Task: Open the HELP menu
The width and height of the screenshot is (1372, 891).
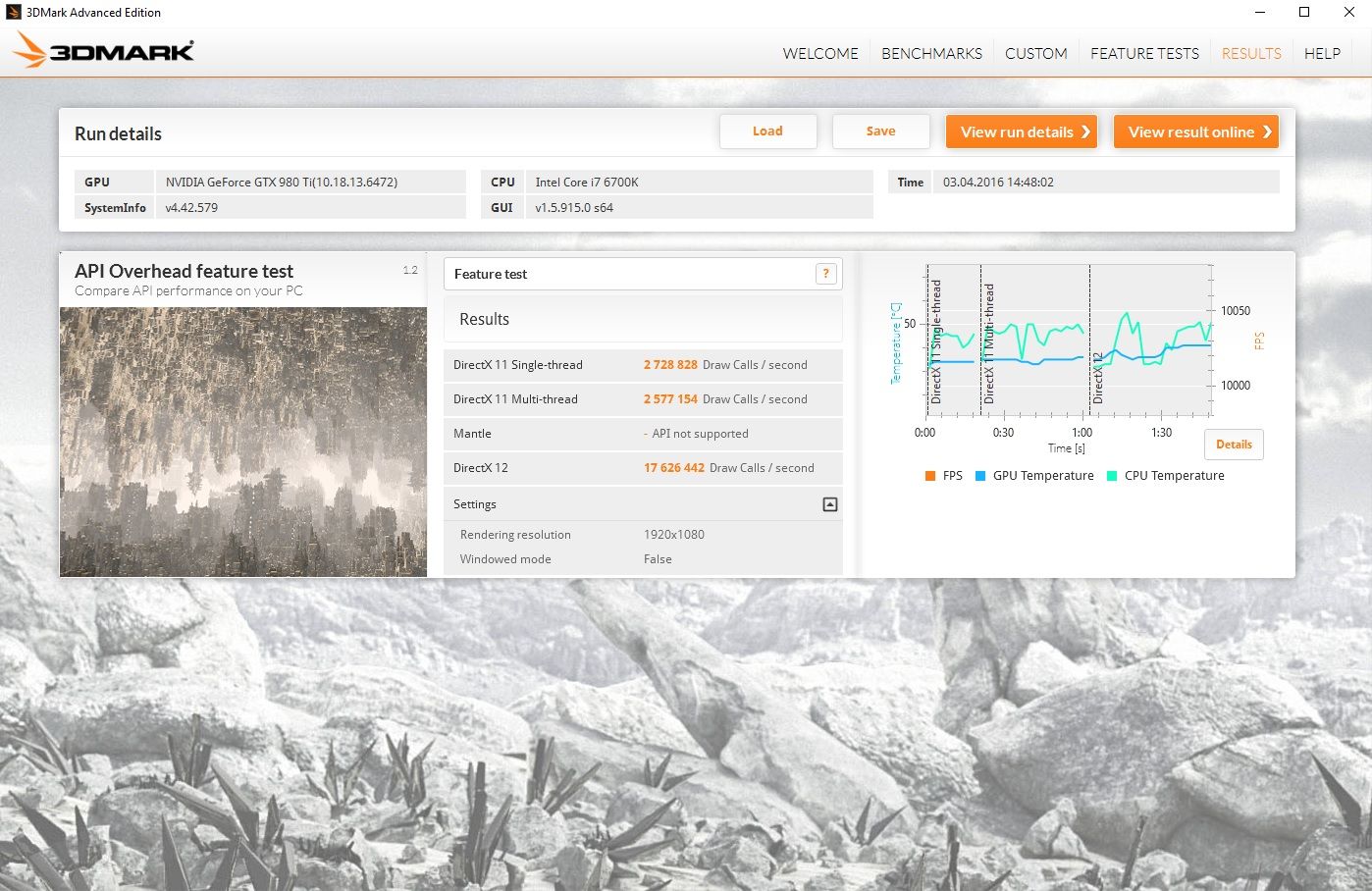Action: point(1322,53)
